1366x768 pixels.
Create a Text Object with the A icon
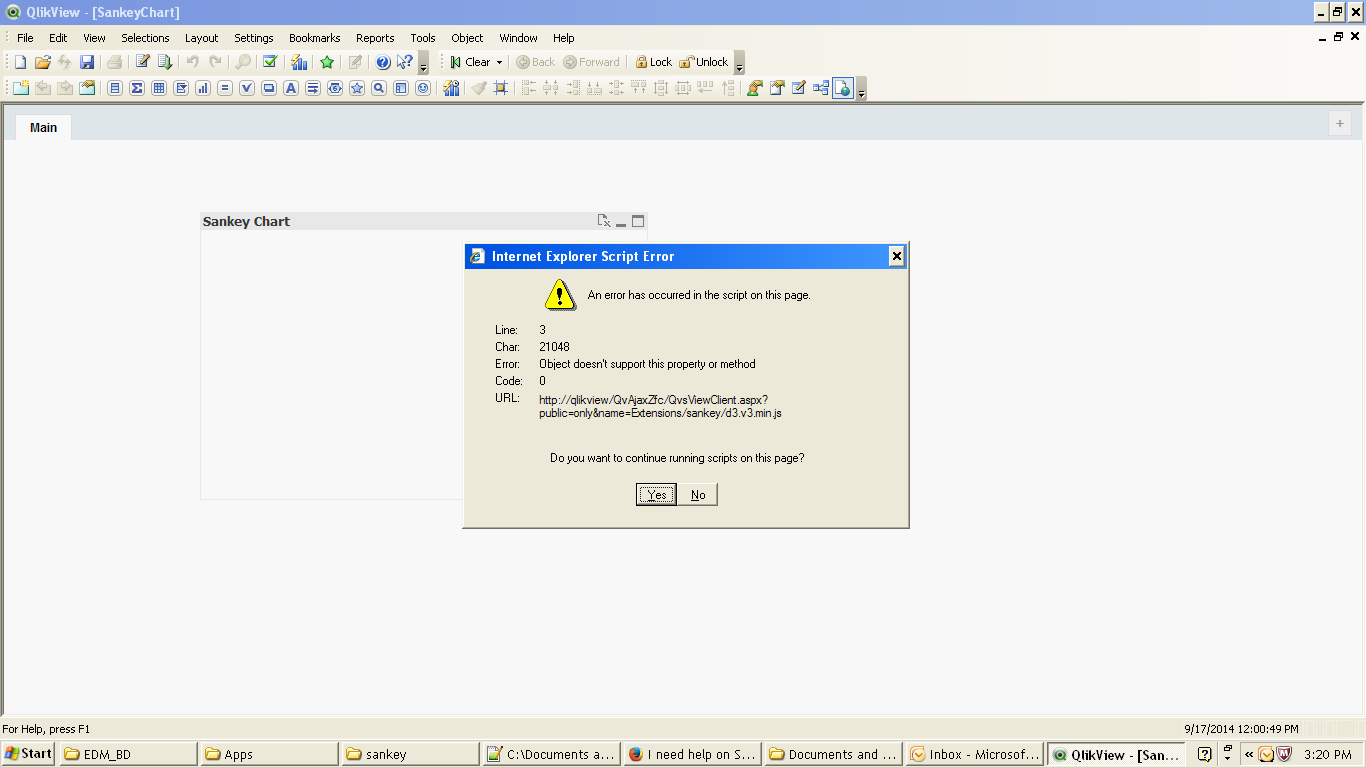(291, 88)
